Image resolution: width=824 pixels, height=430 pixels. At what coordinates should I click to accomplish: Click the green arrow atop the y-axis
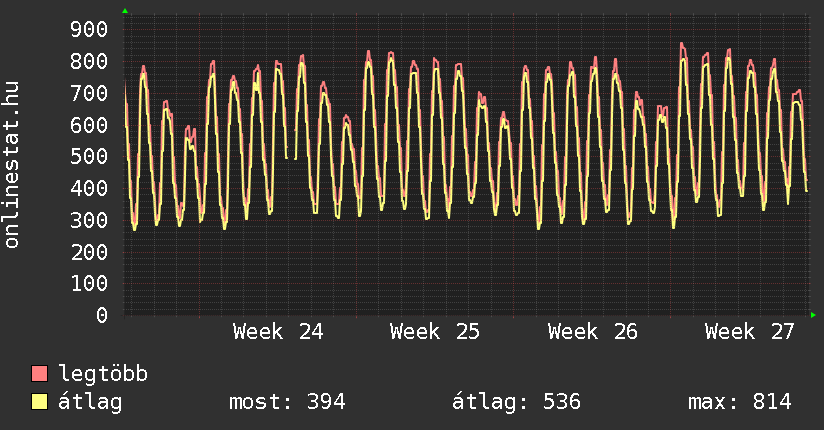[x=125, y=11]
